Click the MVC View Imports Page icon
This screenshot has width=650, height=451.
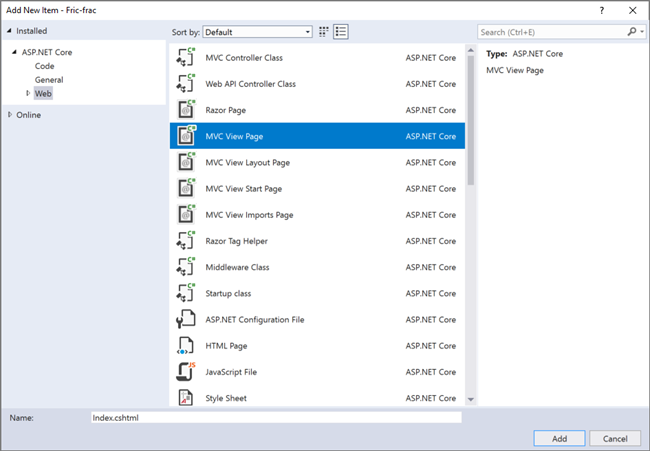(186, 214)
